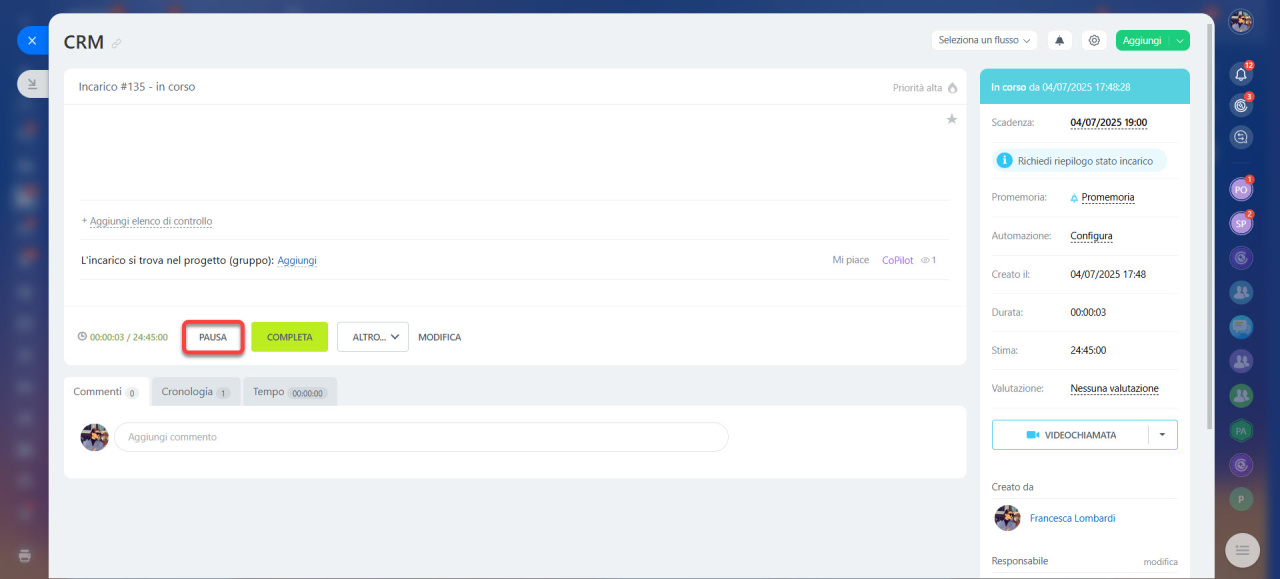
Task: Open the Seleziona un flusso dropdown
Action: [985, 40]
